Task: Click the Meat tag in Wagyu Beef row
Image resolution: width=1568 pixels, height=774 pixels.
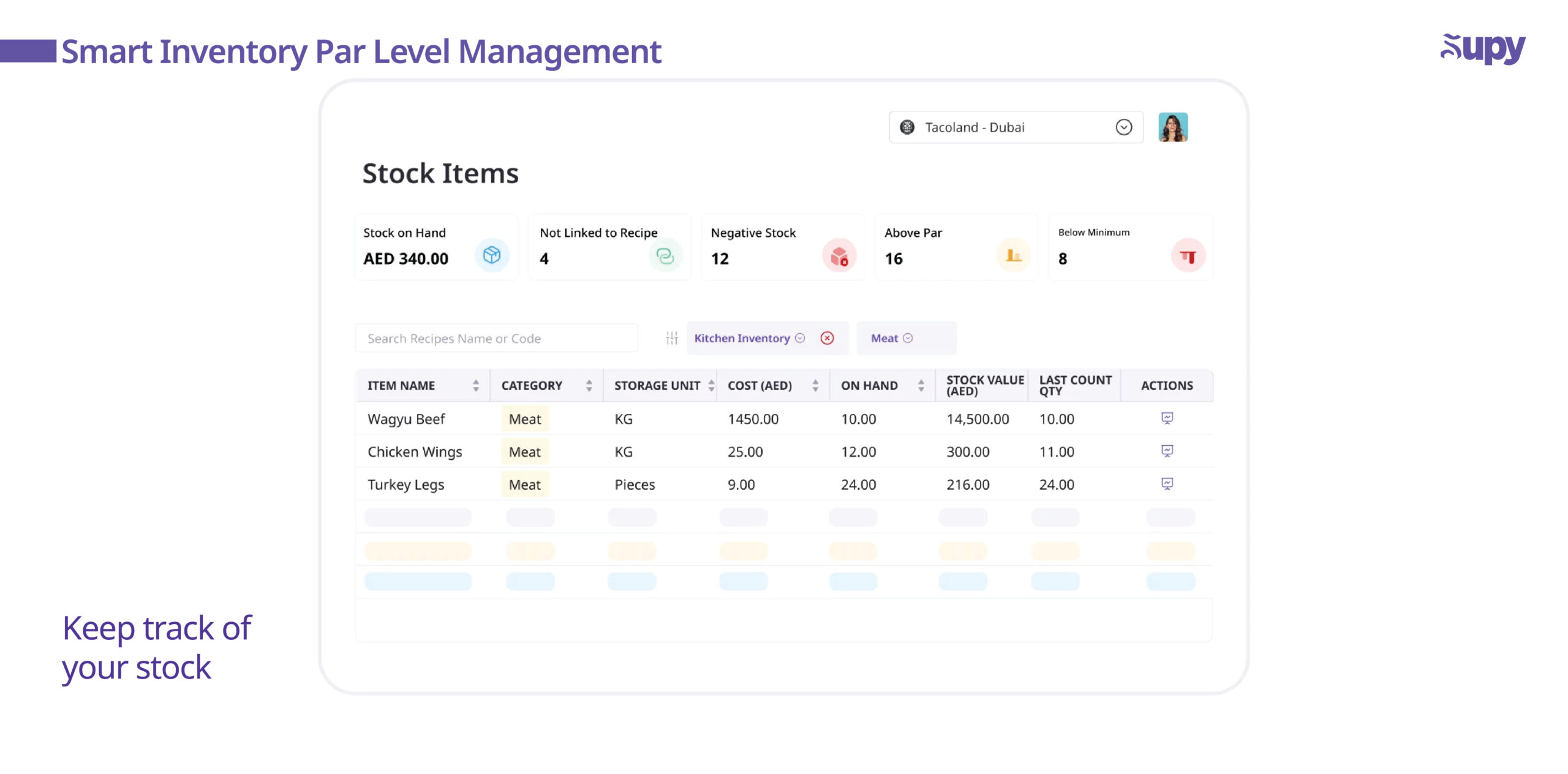Action: [525, 419]
